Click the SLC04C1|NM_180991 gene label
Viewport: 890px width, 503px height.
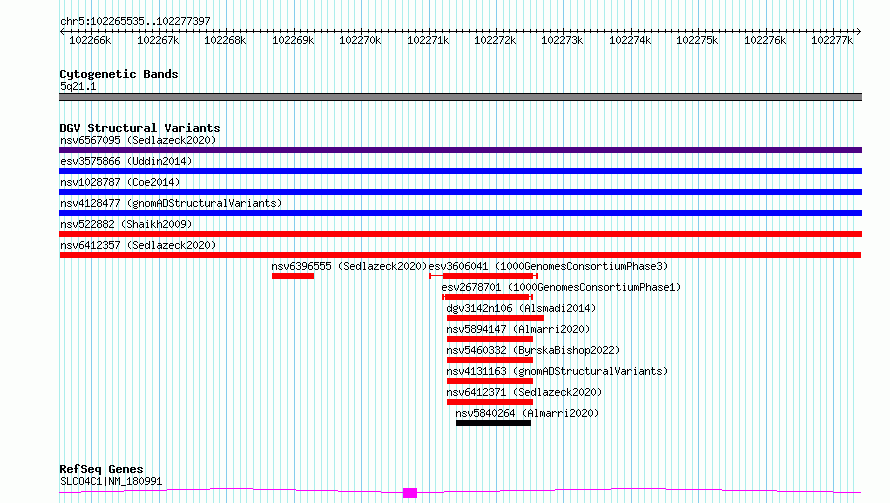[x=111, y=481]
